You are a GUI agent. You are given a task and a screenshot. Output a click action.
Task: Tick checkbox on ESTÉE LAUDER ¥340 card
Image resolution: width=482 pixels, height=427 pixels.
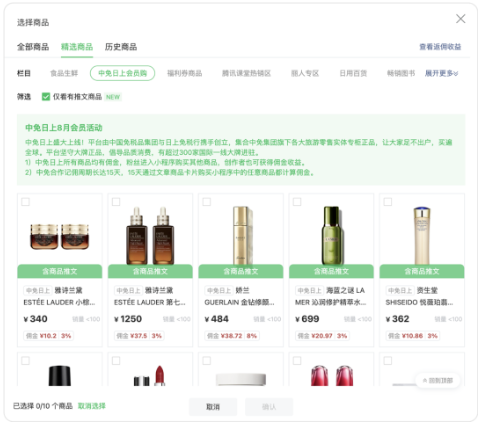[x=25, y=202]
